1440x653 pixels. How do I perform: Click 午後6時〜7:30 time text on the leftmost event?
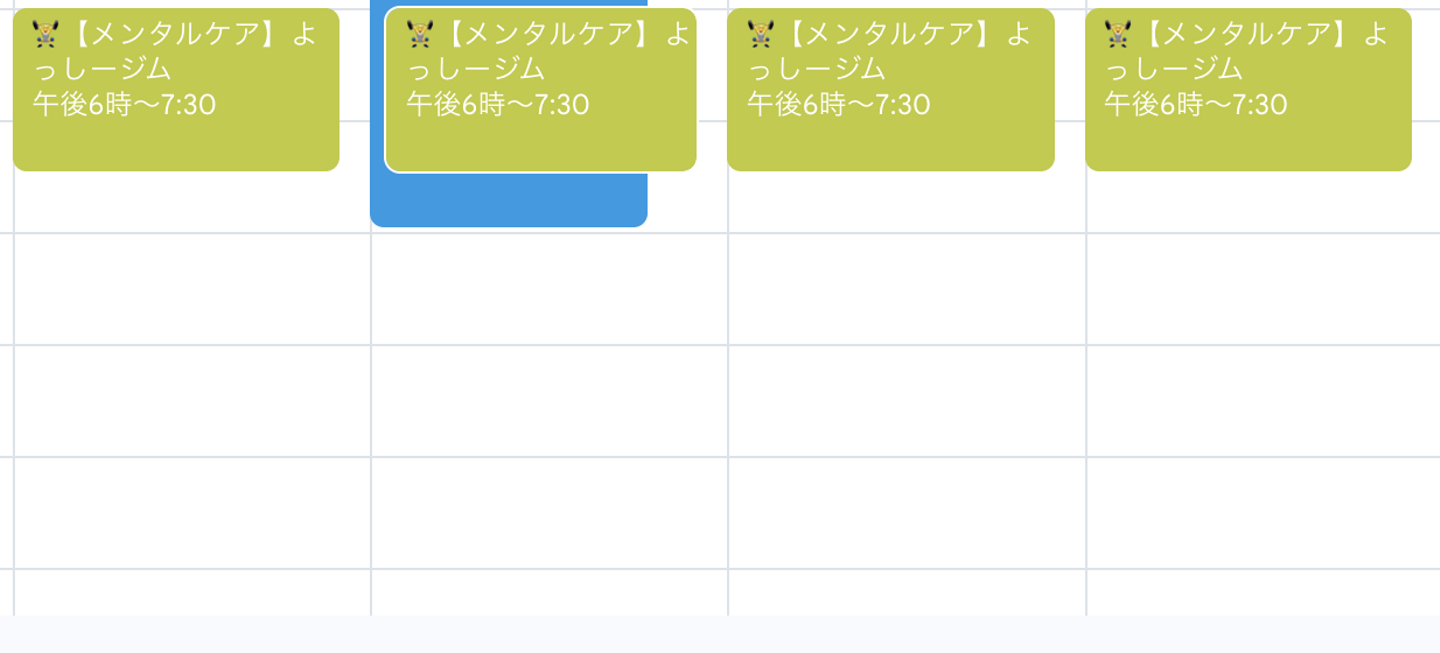124,105
